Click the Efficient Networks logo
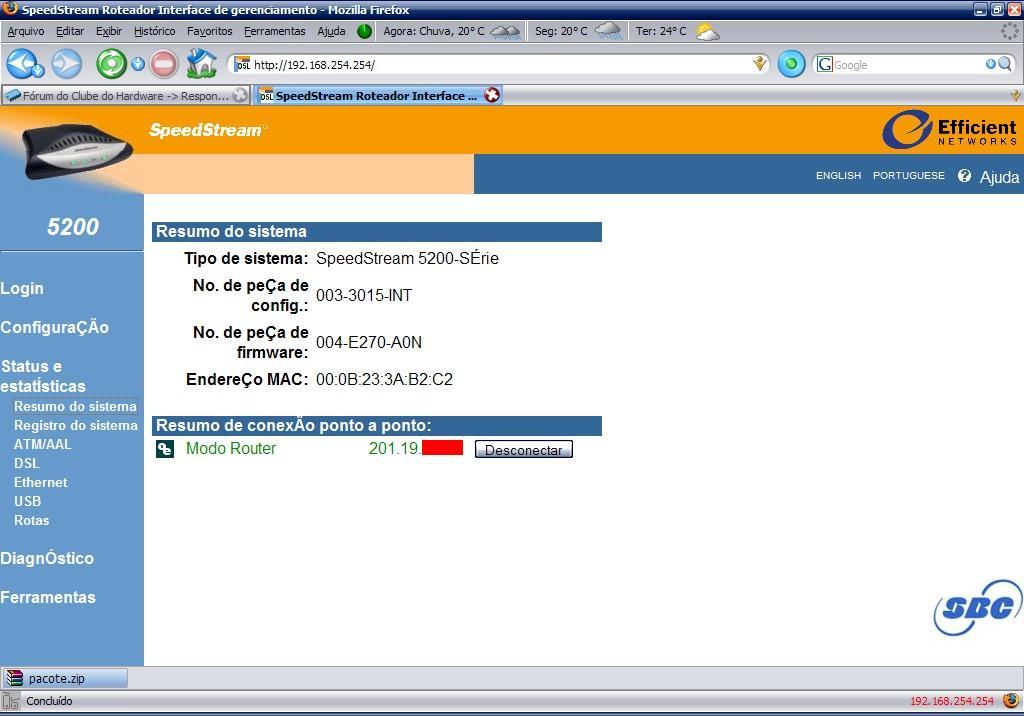Image resolution: width=1024 pixels, height=716 pixels. click(950, 129)
